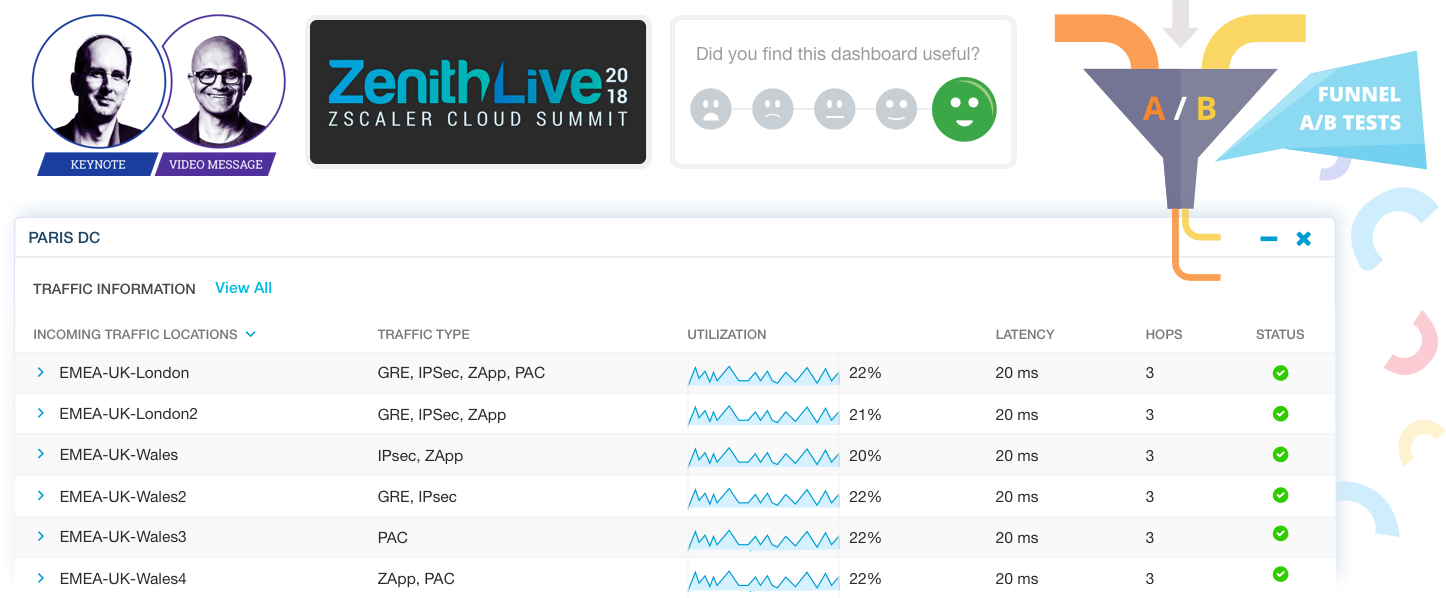Pick the slightly sad face rating
Viewport: 1446px width, 598px height.
(x=772, y=109)
